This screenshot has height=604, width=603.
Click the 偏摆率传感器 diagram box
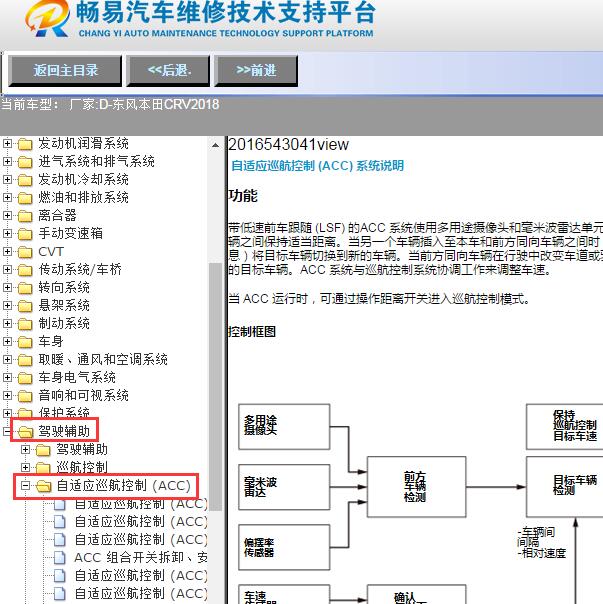284,547
